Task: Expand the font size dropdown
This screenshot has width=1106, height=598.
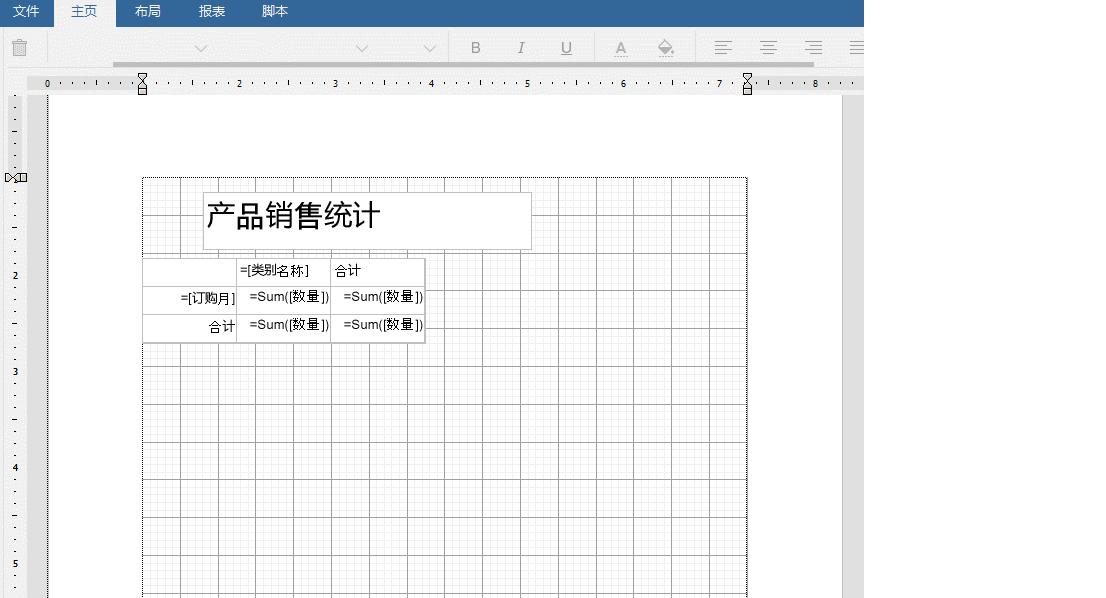Action: click(430, 47)
